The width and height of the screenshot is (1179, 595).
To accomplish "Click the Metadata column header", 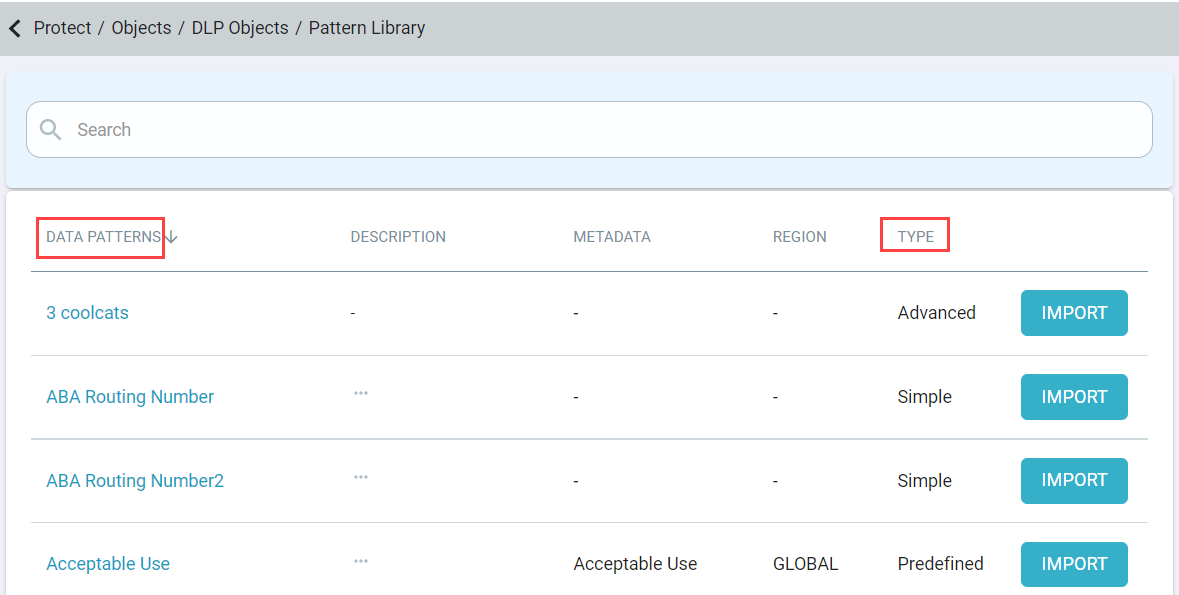I will click(612, 237).
